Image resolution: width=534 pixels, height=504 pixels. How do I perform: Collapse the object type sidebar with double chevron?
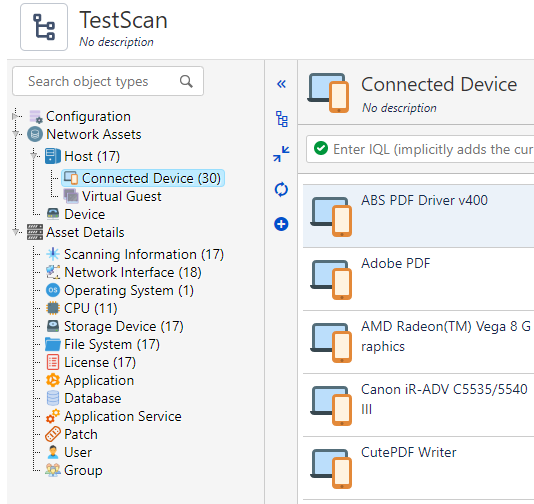281,84
